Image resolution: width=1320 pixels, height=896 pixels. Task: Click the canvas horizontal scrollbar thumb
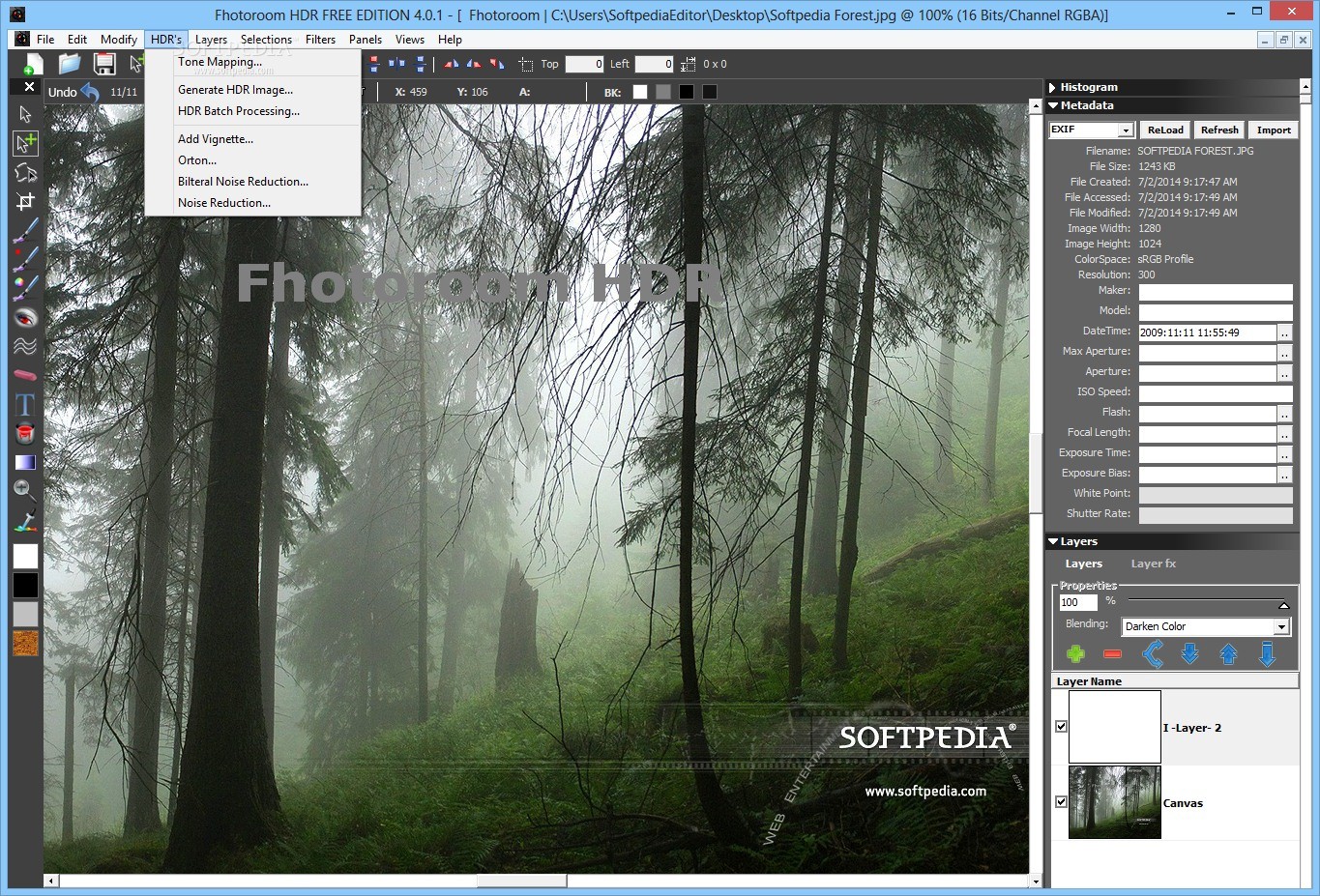pyautogui.click(x=522, y=882)
